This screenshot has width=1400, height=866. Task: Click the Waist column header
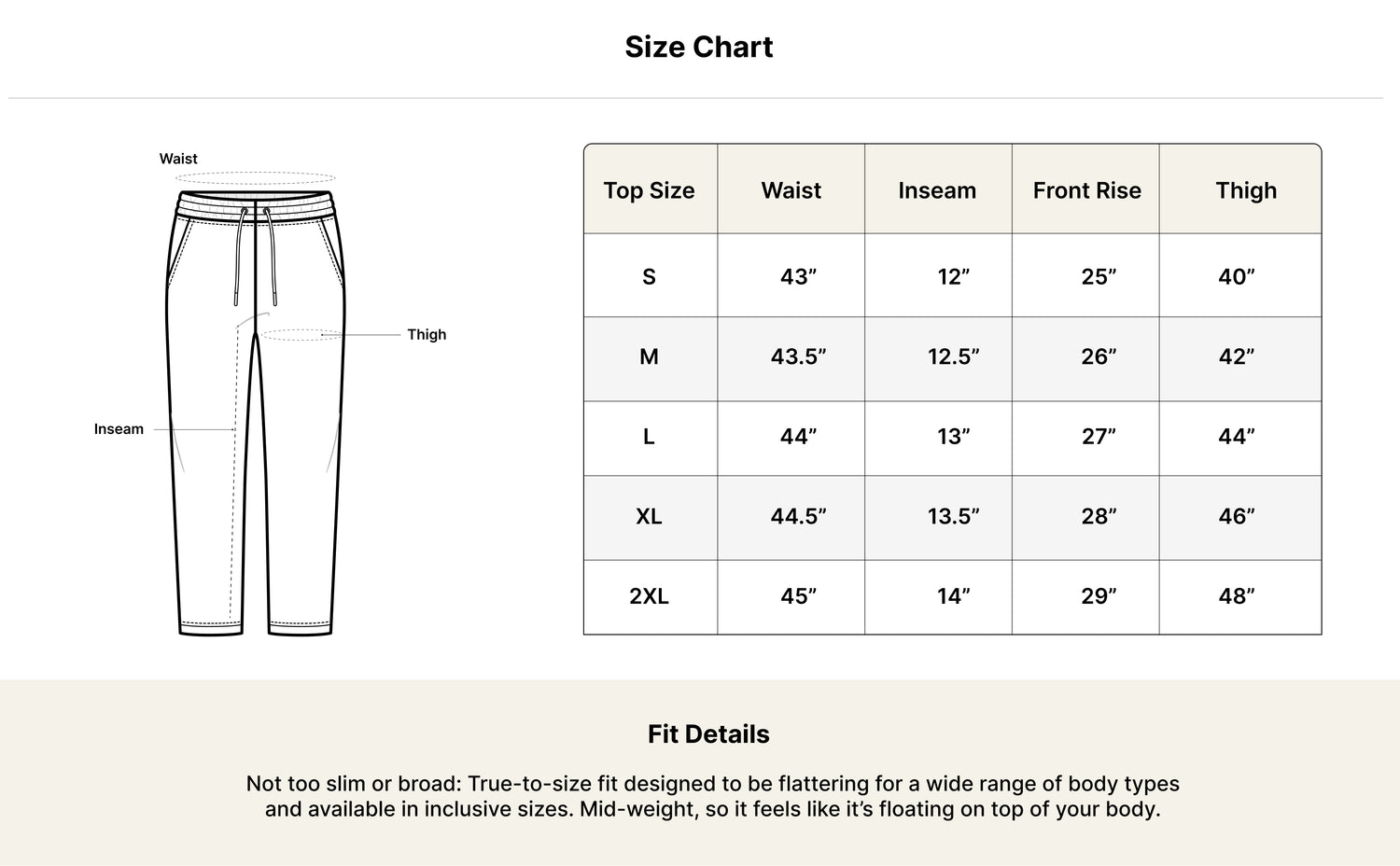(x=791, y=190)
